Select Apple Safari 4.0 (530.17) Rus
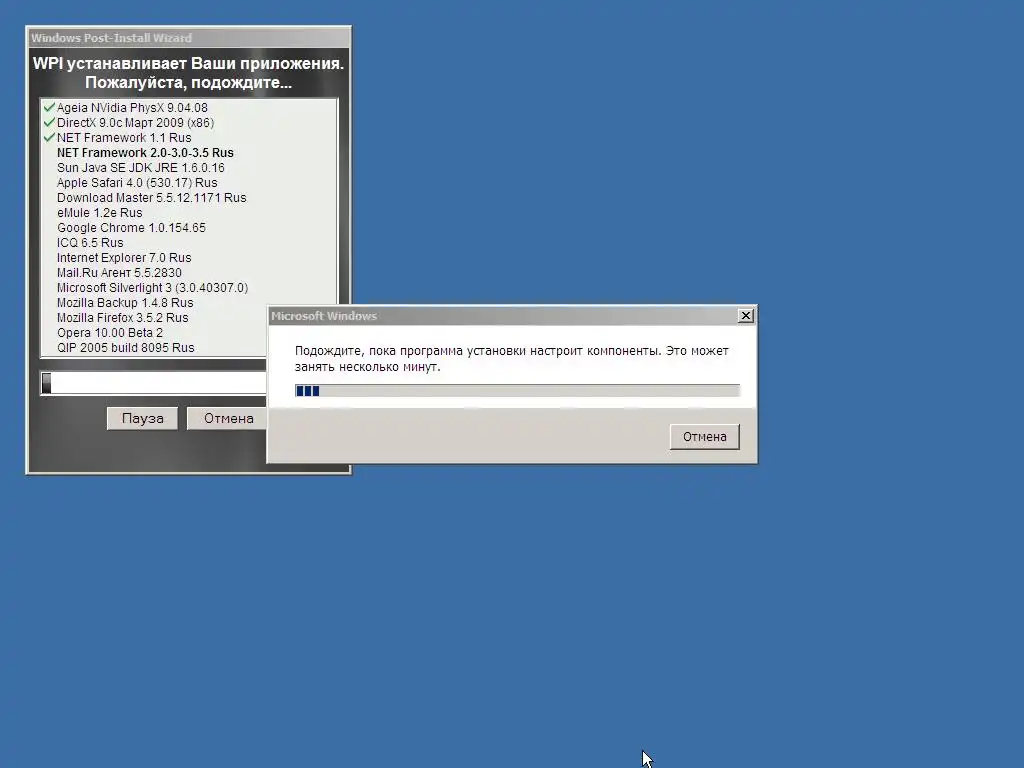This screenshot has width=1024, height=768. pyautogui.click(x=137, y=183)
